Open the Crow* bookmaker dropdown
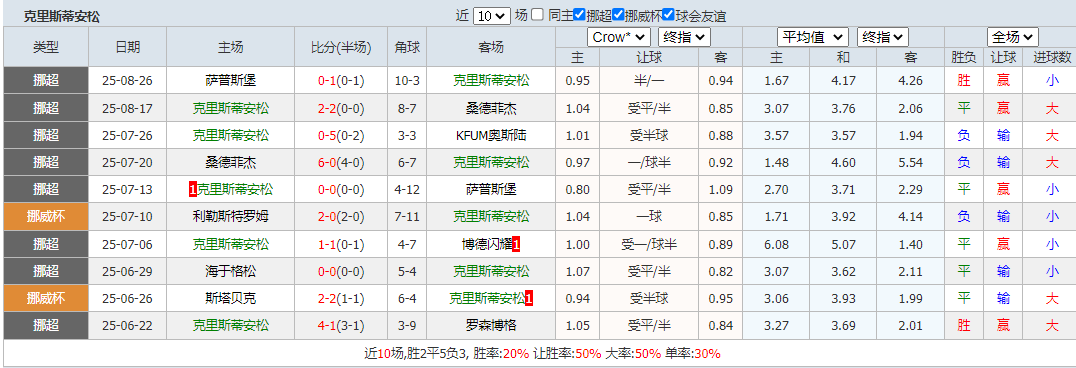 tap(619, 37)
